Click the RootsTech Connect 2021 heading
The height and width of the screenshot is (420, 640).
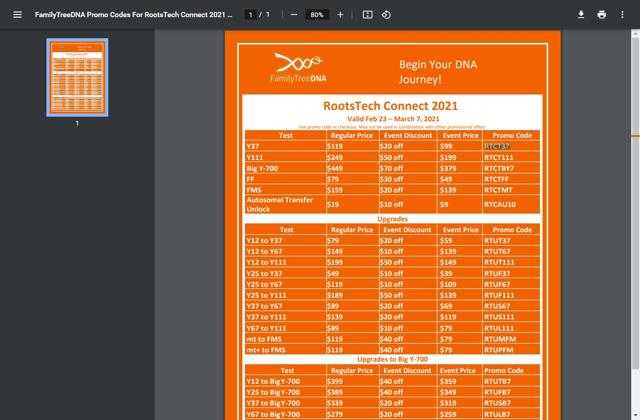[391, 106]
